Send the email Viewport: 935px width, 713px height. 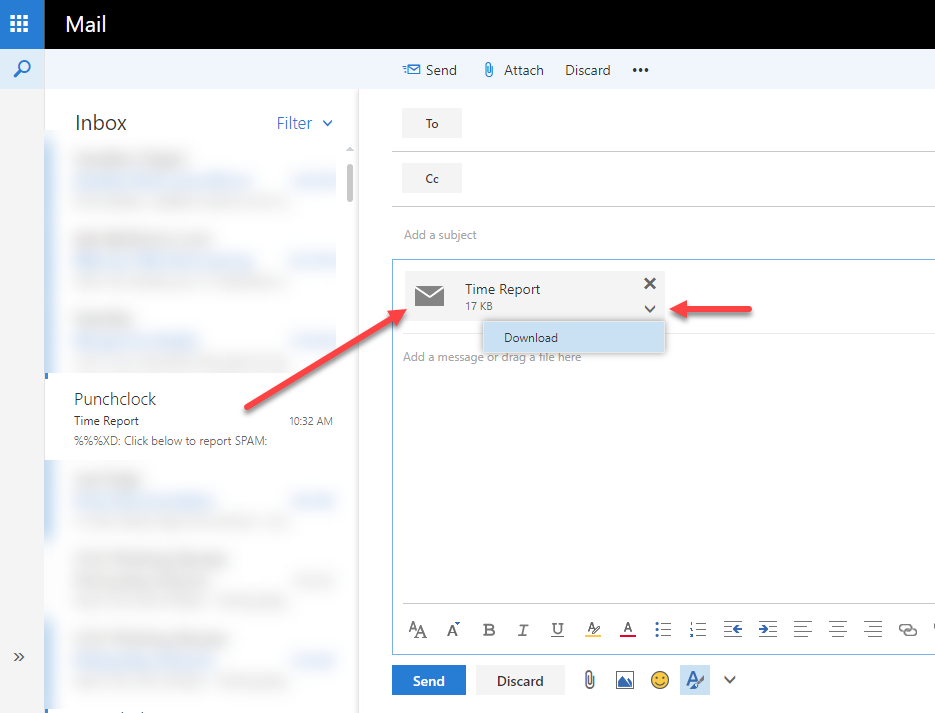[428, 680]
